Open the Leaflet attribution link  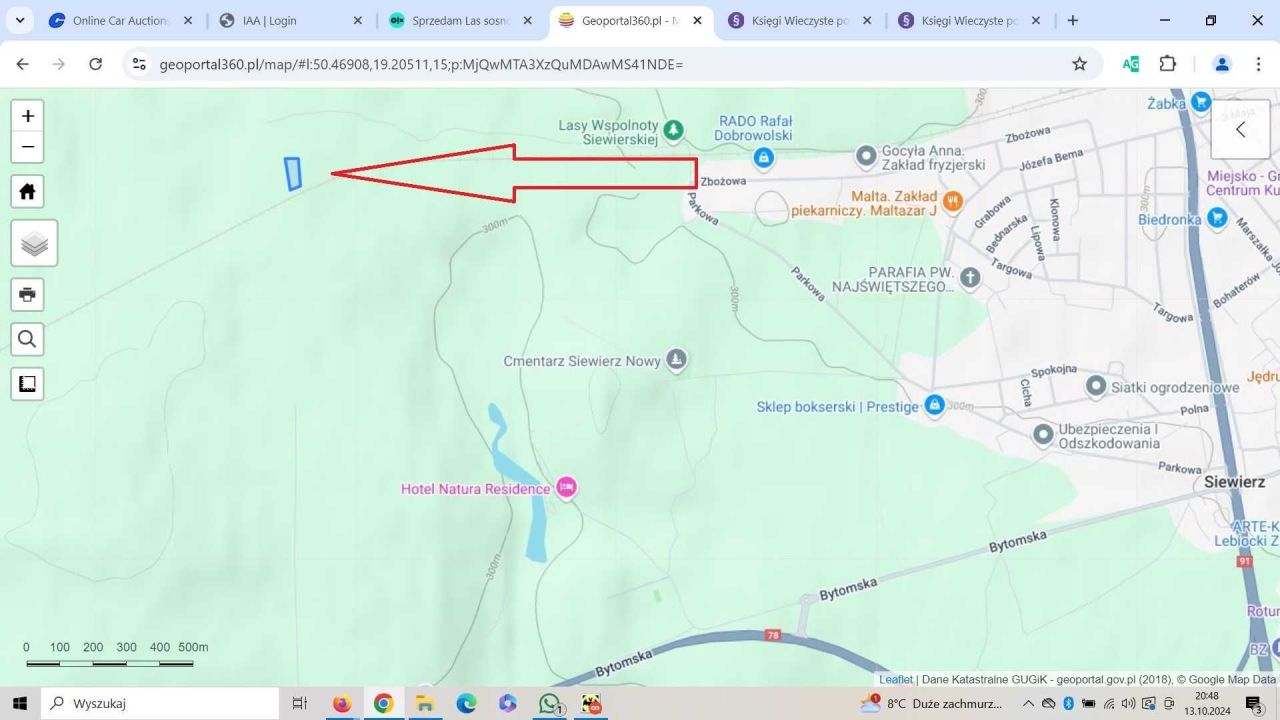click(896, 679)
